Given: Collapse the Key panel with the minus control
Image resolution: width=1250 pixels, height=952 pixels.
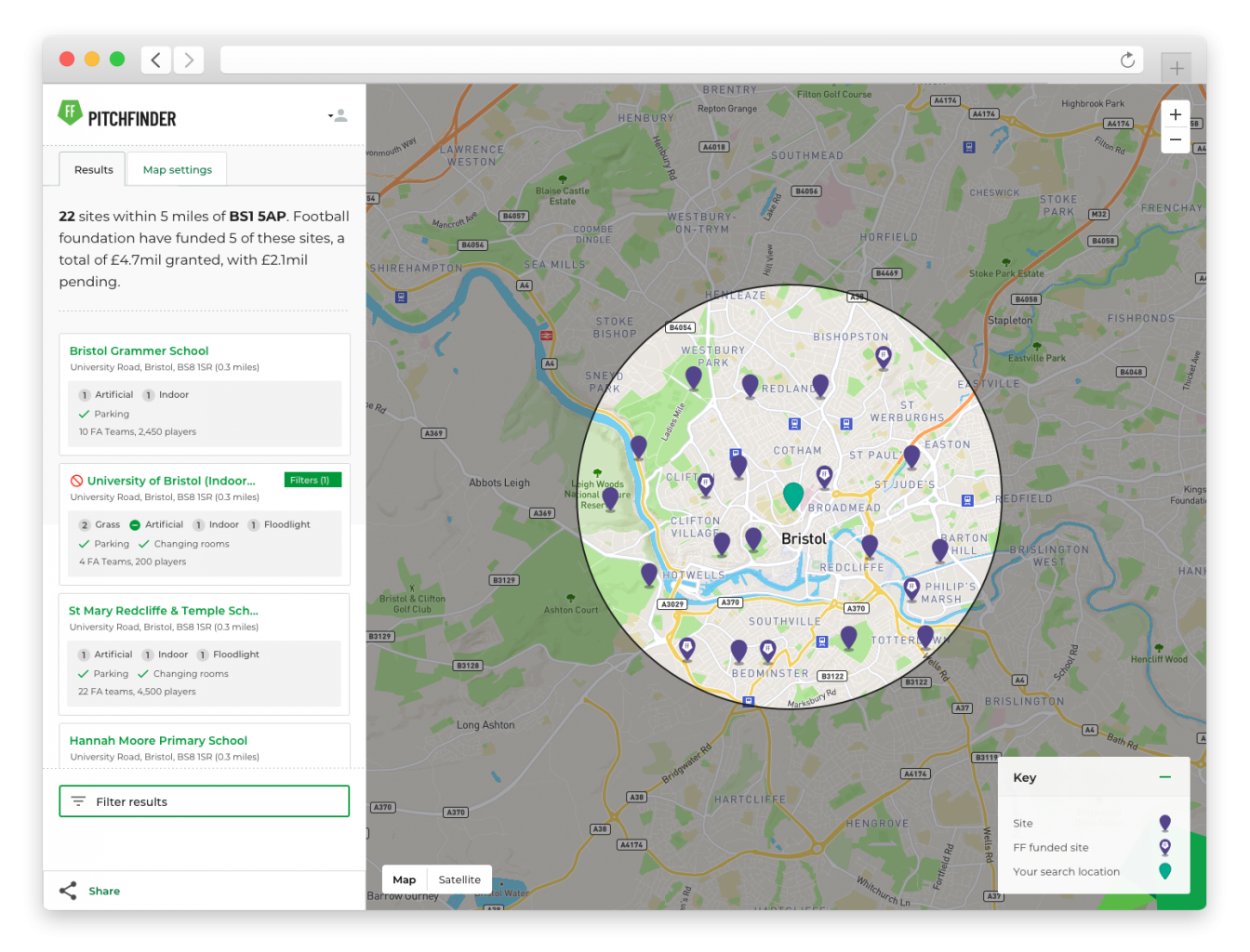Looking at the screenshot, I should (1164, 777).
